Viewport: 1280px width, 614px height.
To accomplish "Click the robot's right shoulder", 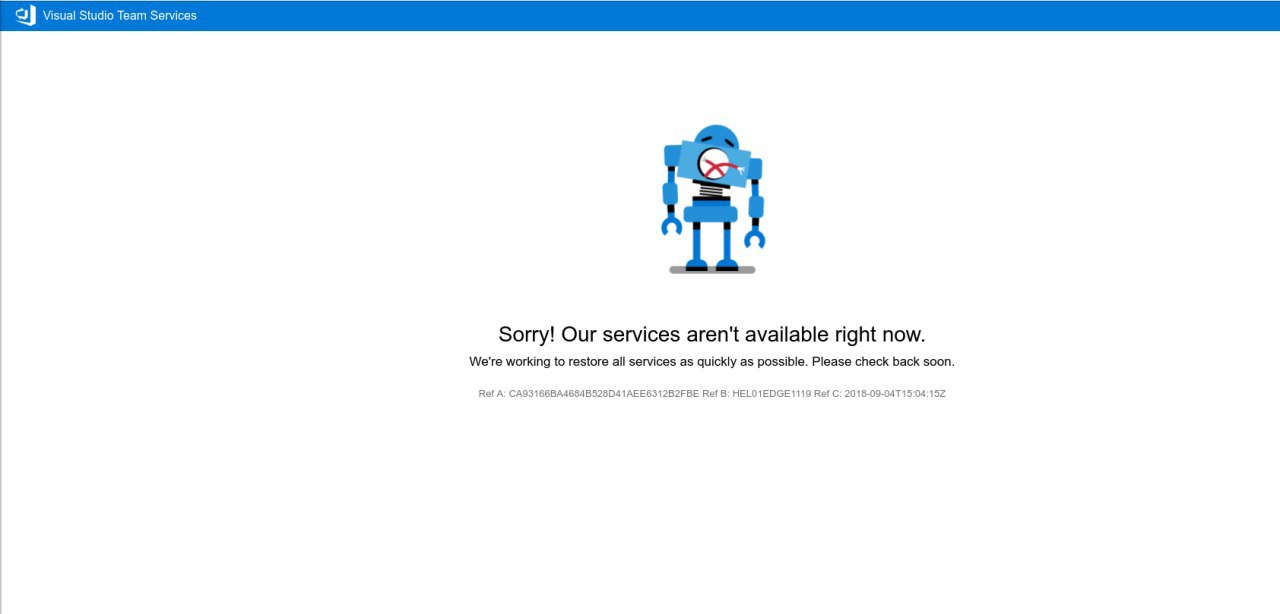I will [x=755, y=168].
